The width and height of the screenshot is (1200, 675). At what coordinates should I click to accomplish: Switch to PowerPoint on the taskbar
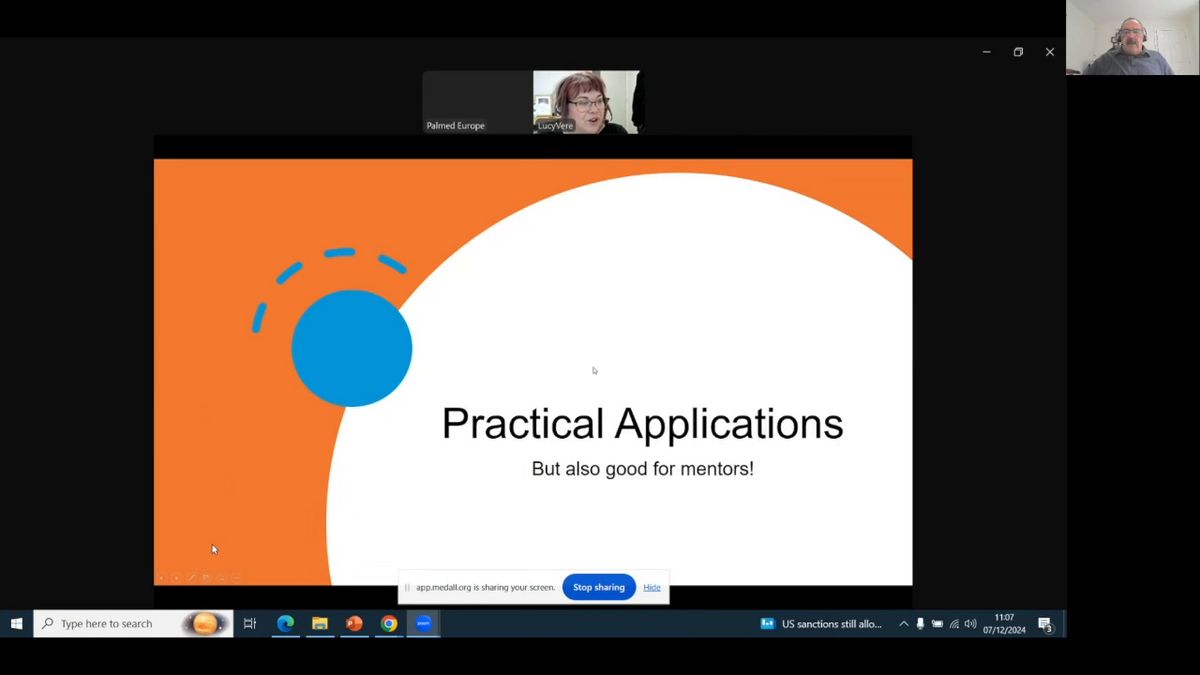click(354, 624)
